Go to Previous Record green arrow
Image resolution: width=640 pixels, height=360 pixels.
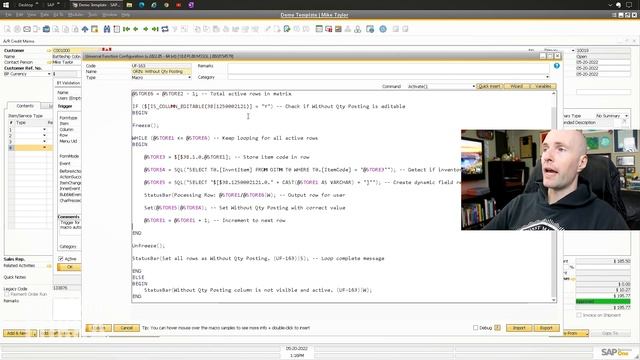coord(136,29)
